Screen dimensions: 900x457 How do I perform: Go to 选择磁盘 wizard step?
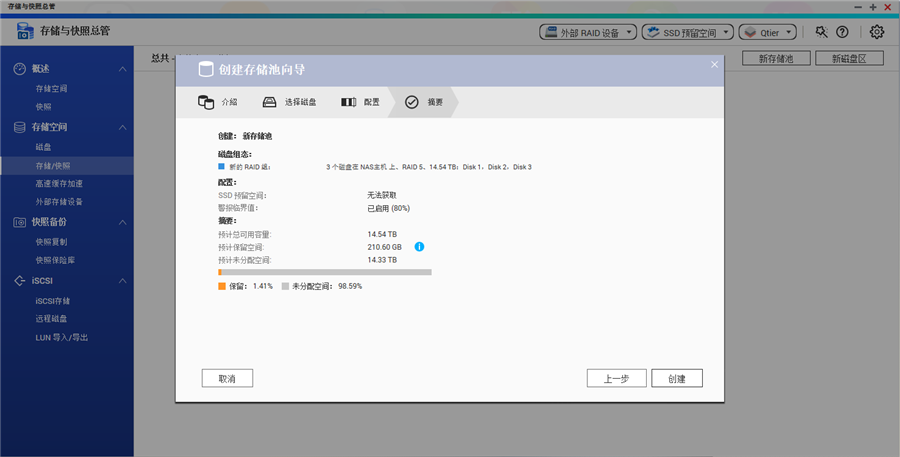290,102
